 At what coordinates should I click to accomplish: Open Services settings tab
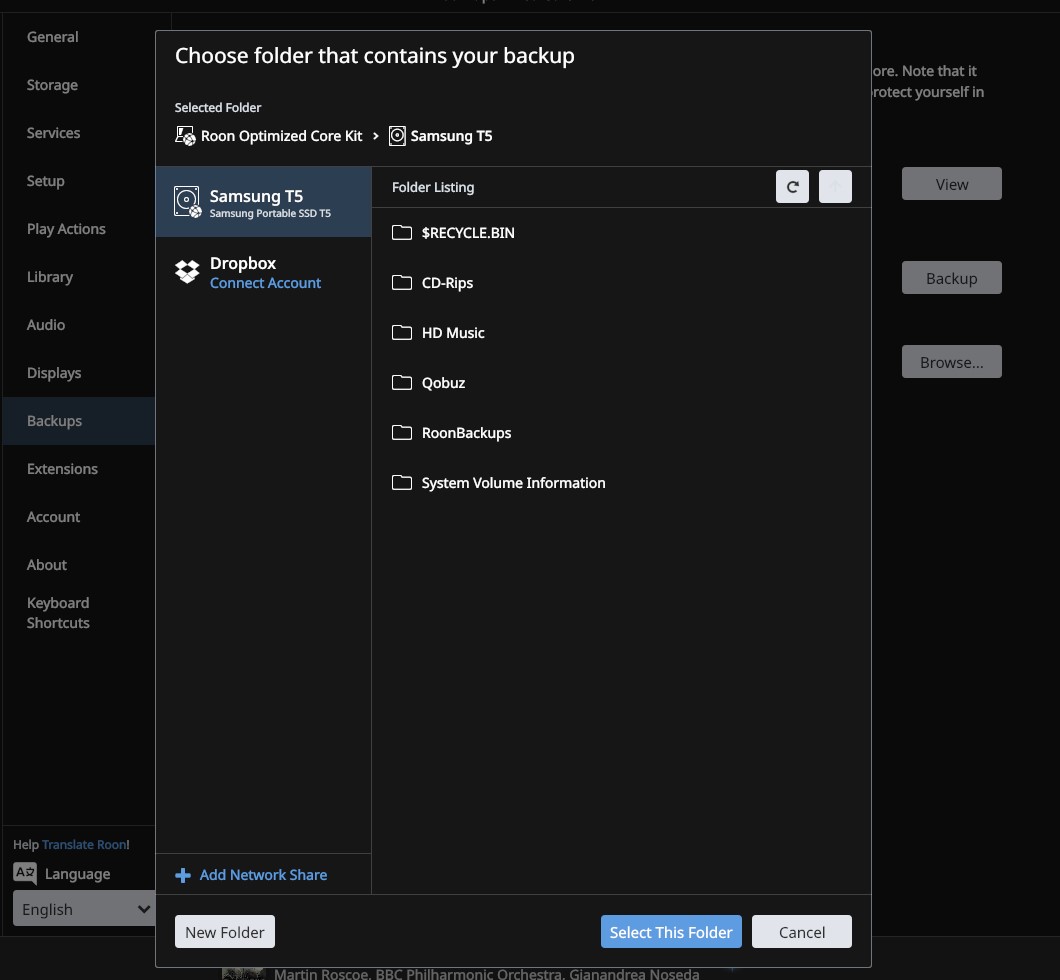[53, 133]
